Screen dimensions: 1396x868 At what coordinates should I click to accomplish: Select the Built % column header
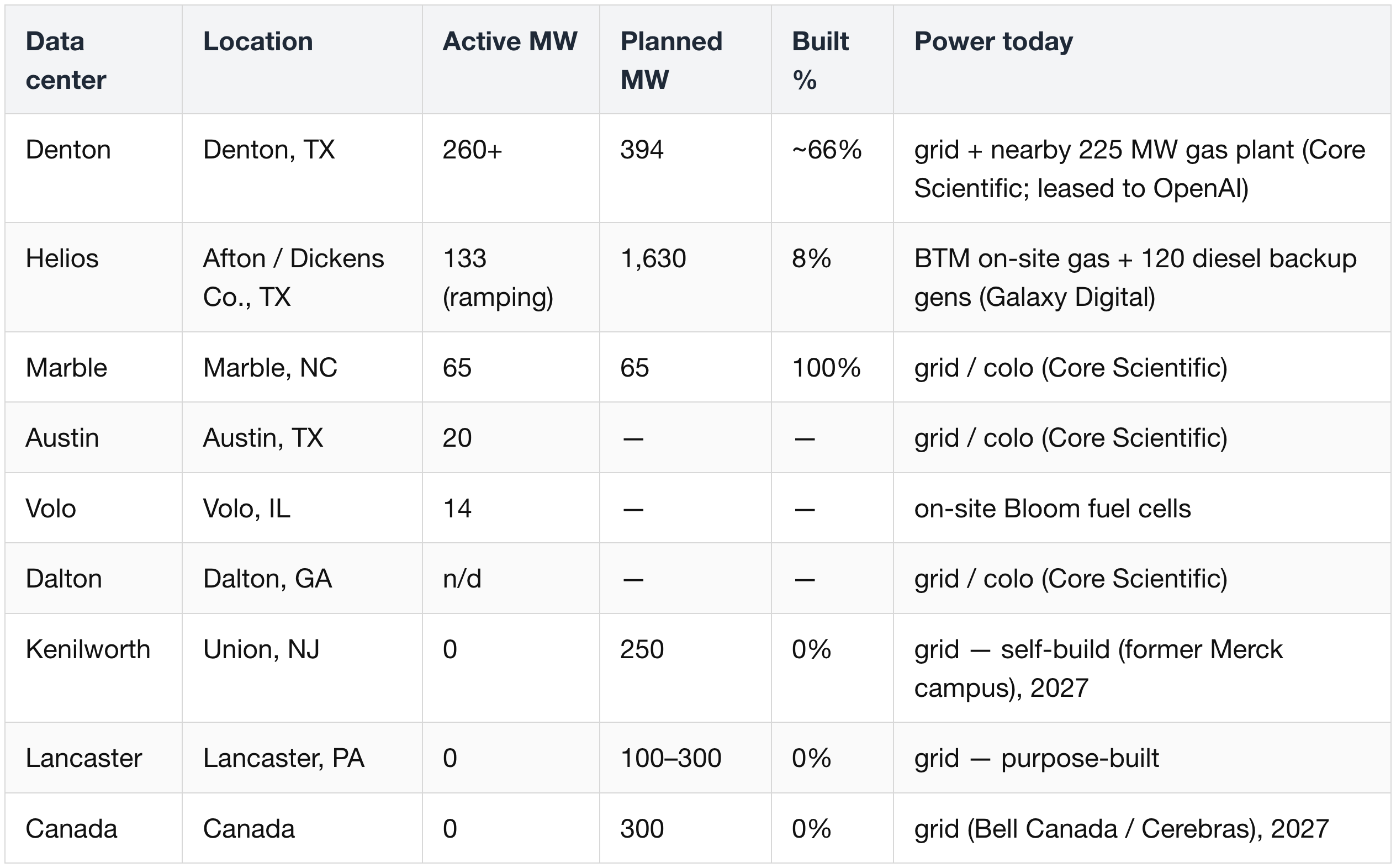tap(832, 60)
